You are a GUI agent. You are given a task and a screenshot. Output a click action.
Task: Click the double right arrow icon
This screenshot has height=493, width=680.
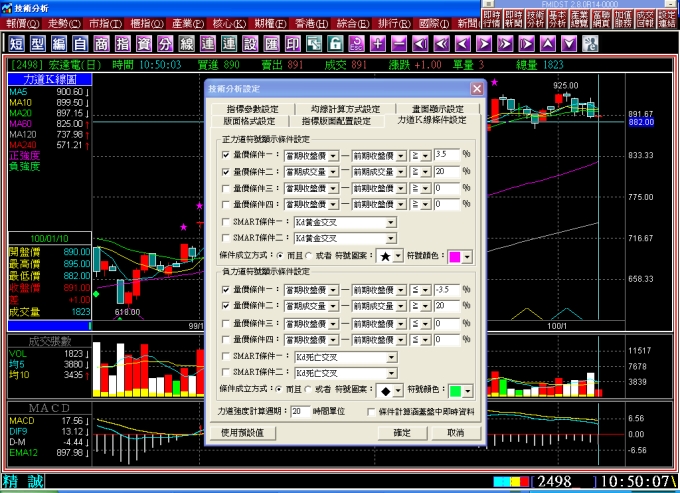click(x=505, y=43)
